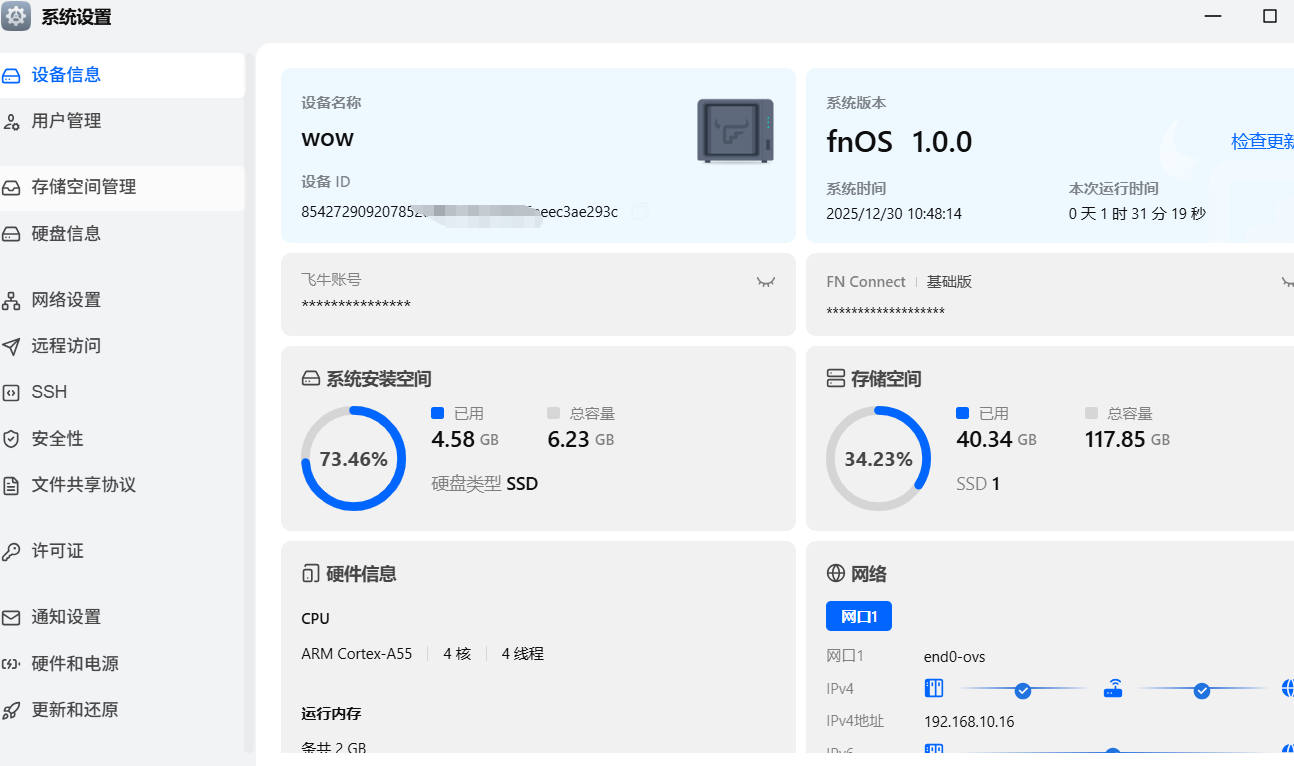
Task: Click the masked 飞牛账号 asterisks
Action: (356, 305)
